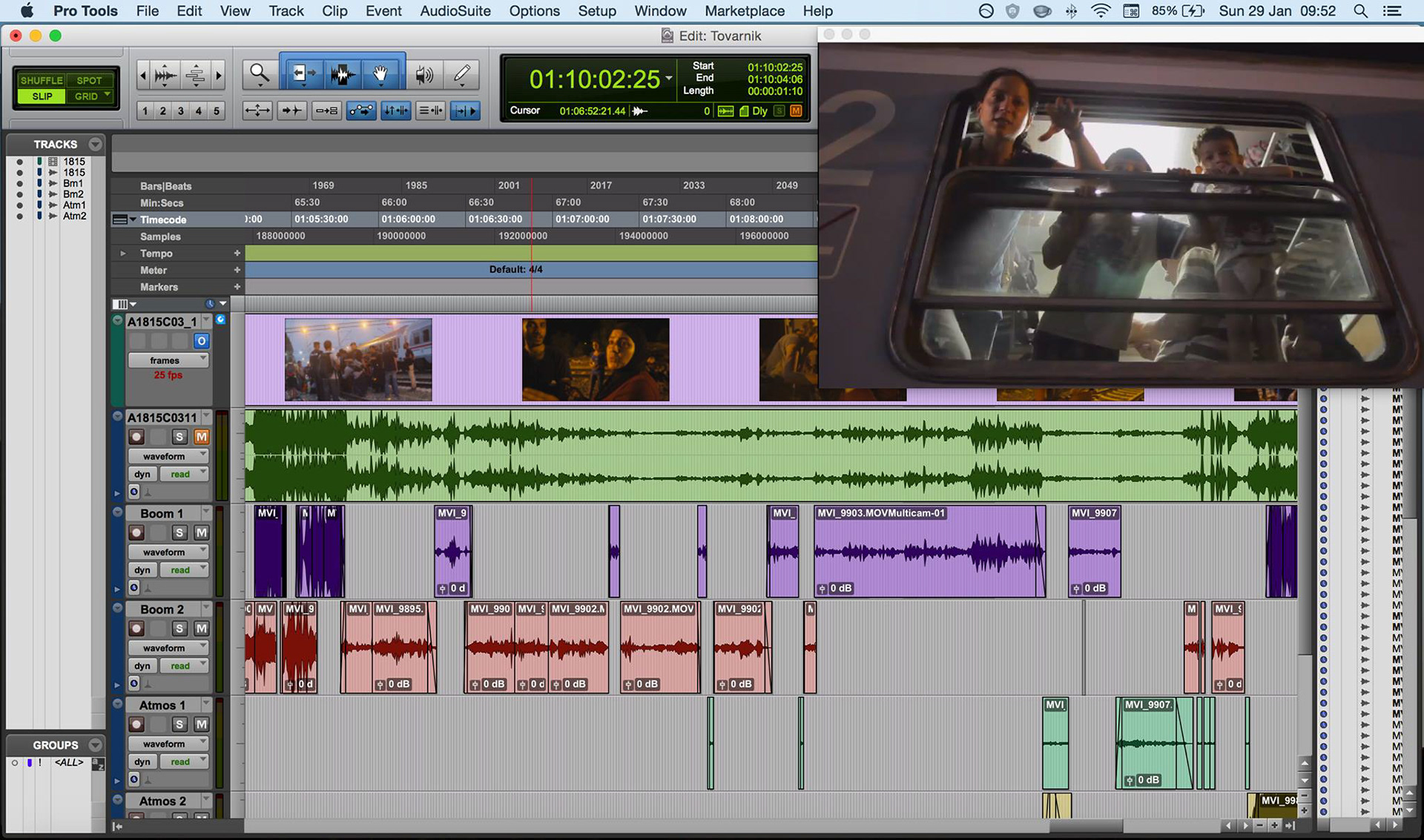Toggle Tab to Transients button

click(291, 110)
